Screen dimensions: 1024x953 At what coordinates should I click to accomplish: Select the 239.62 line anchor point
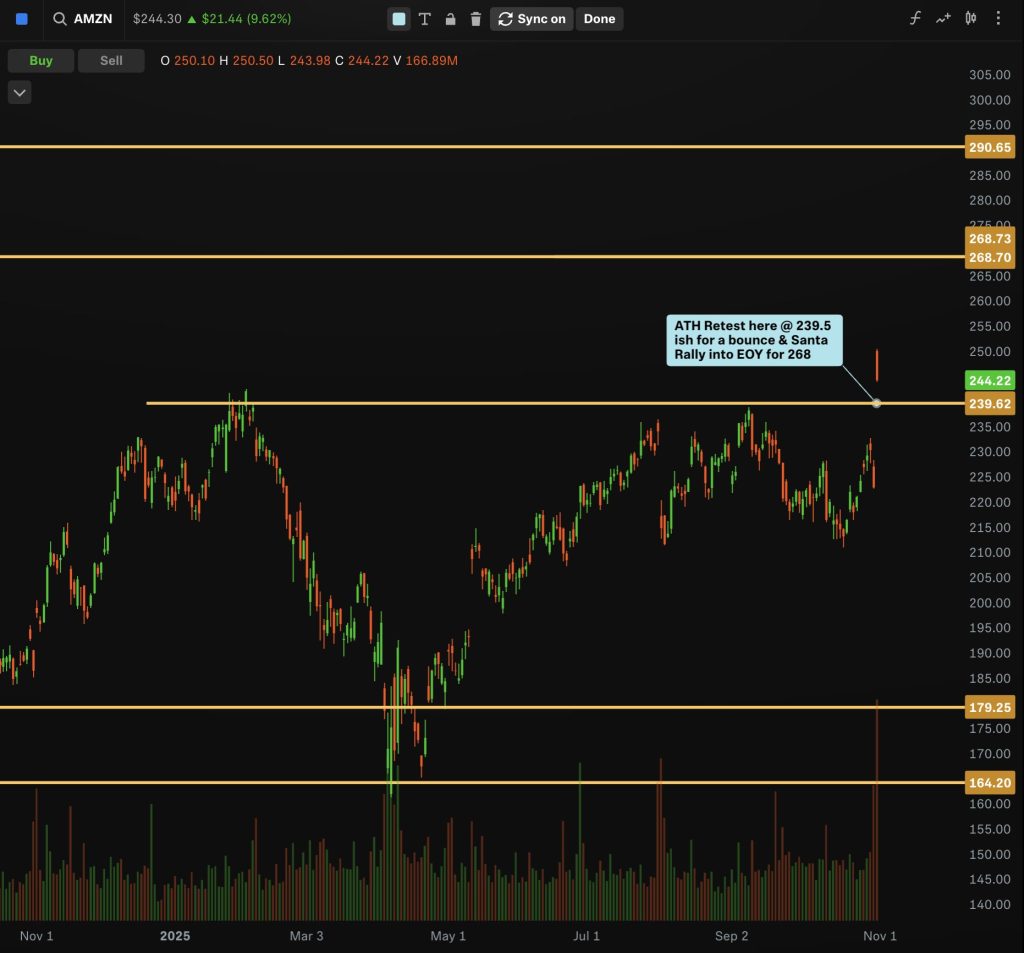pos(877,403)
